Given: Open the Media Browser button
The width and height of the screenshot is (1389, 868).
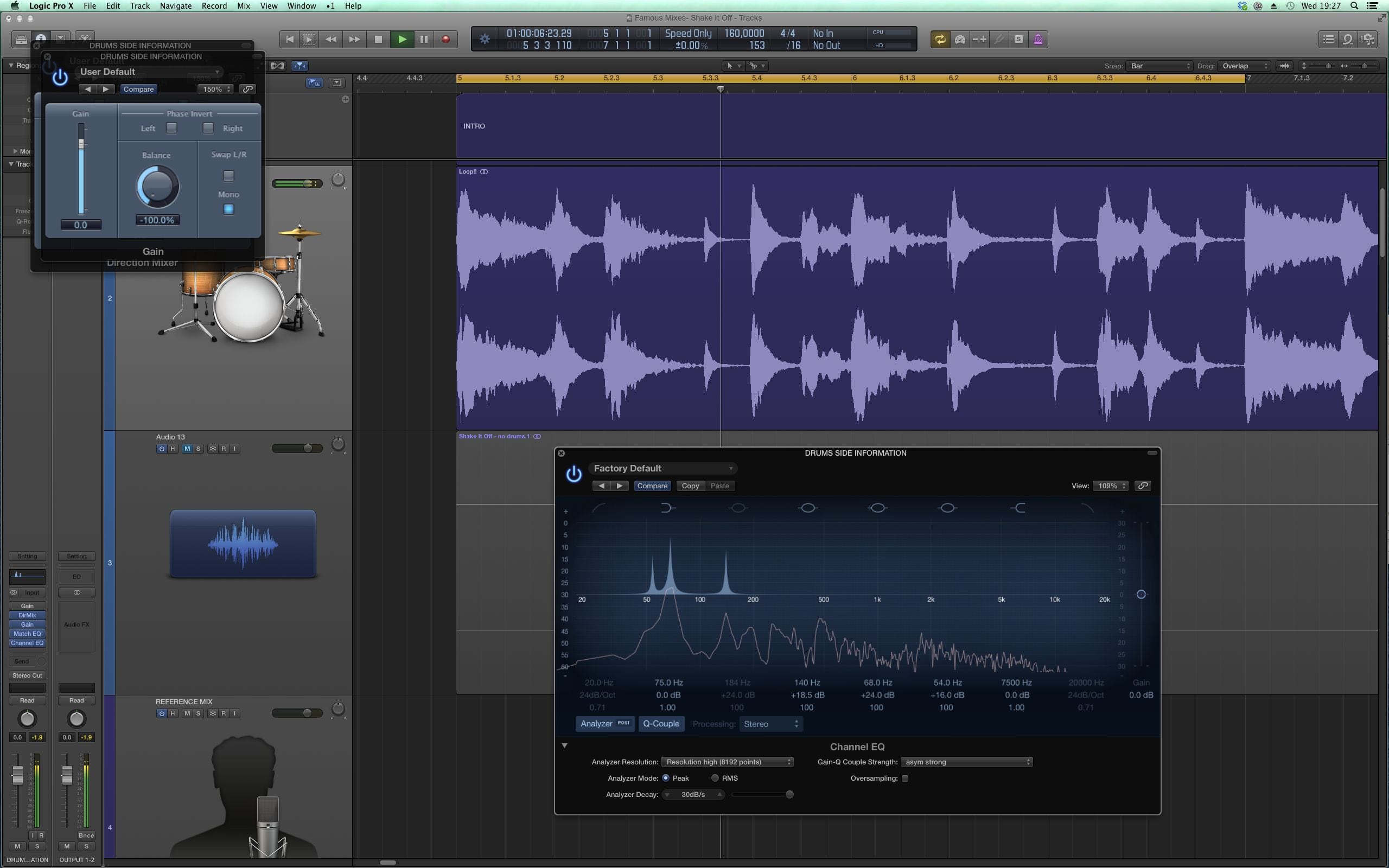Looking at the screenshot, I should (1368, 39).
